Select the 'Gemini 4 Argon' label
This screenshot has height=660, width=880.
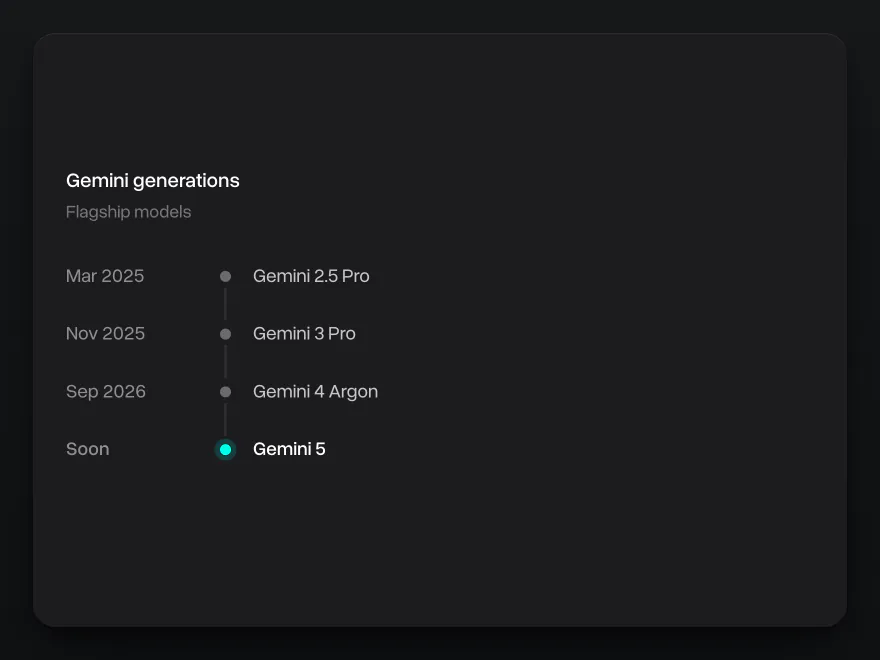point(315,392)
